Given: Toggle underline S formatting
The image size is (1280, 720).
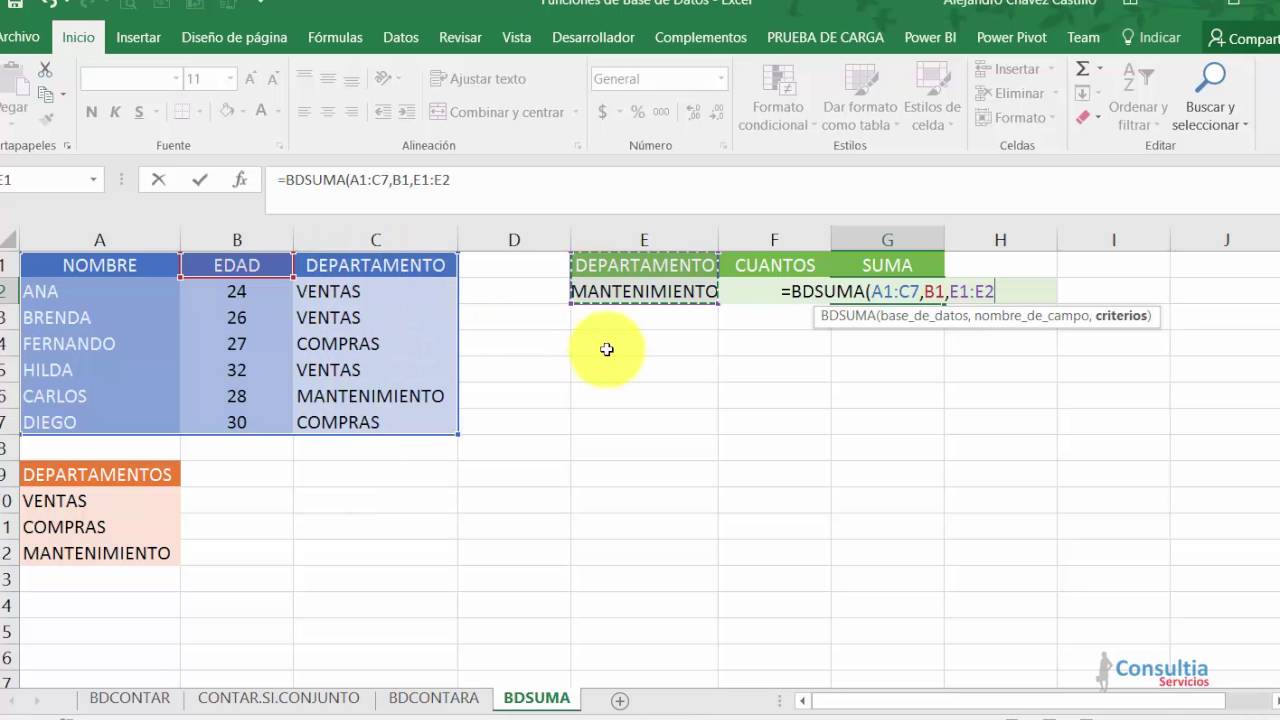Looking at the screenshot, I should coord(139,112).
